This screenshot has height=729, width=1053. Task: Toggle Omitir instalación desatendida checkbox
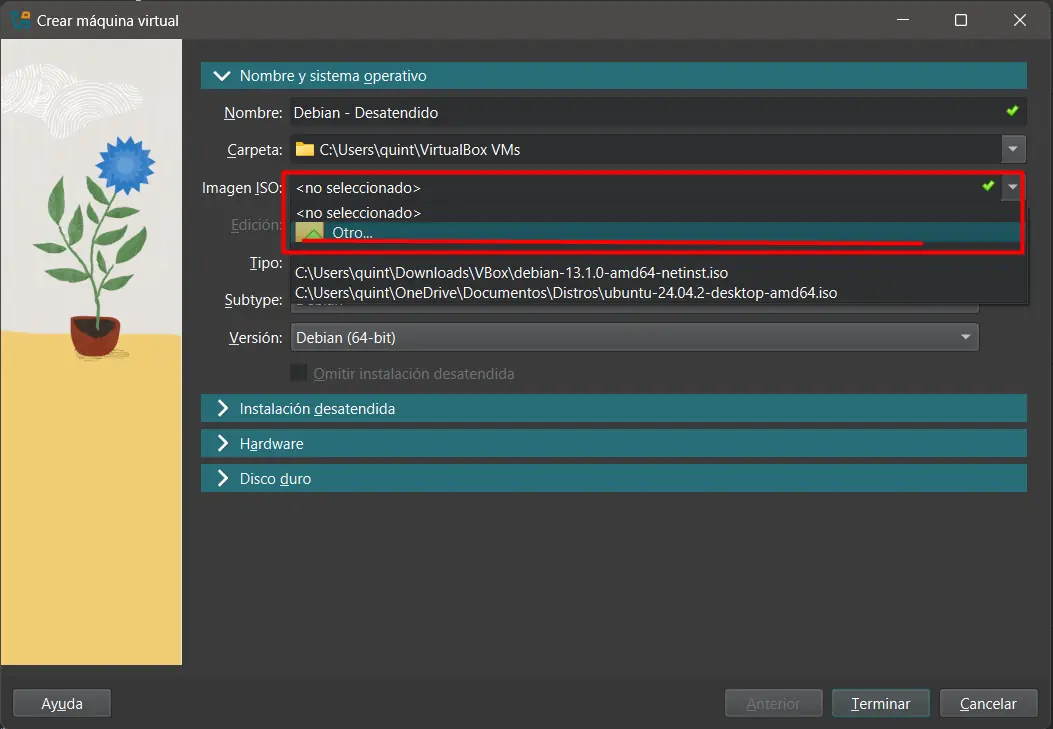tap(298, 373)
